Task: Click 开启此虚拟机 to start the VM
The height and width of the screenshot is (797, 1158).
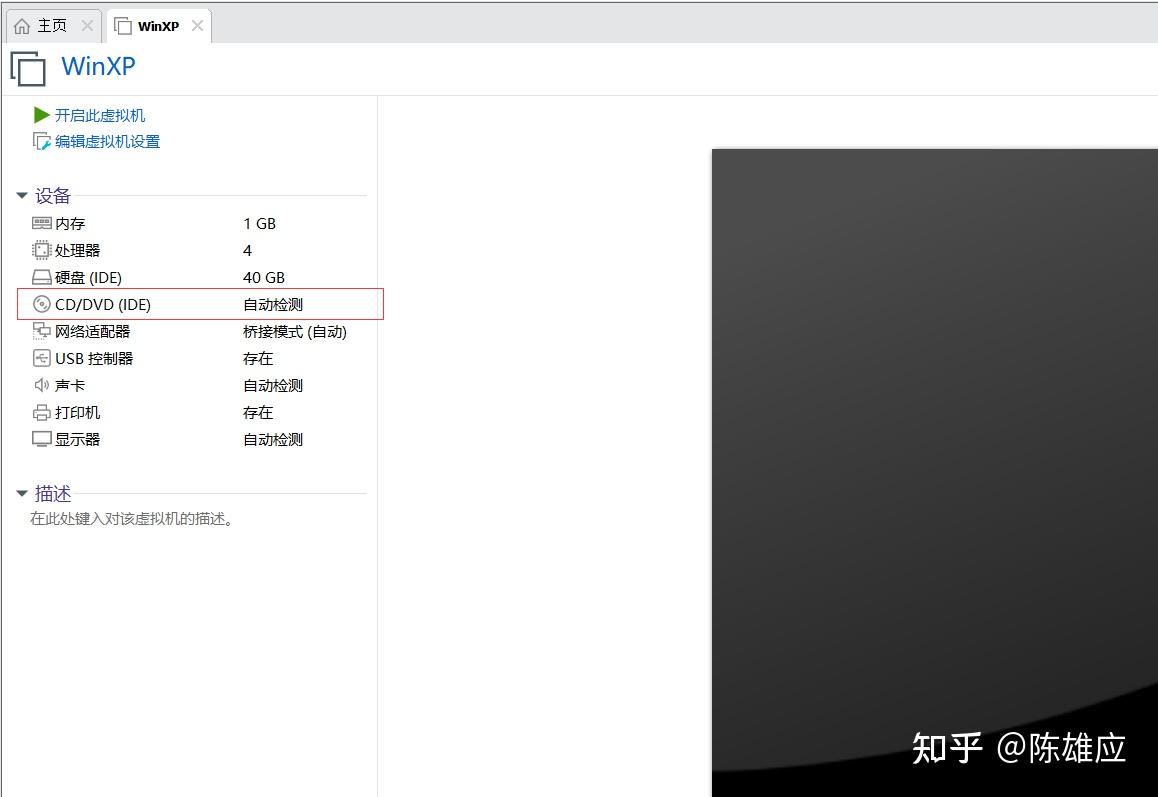Action: (99, 114)
